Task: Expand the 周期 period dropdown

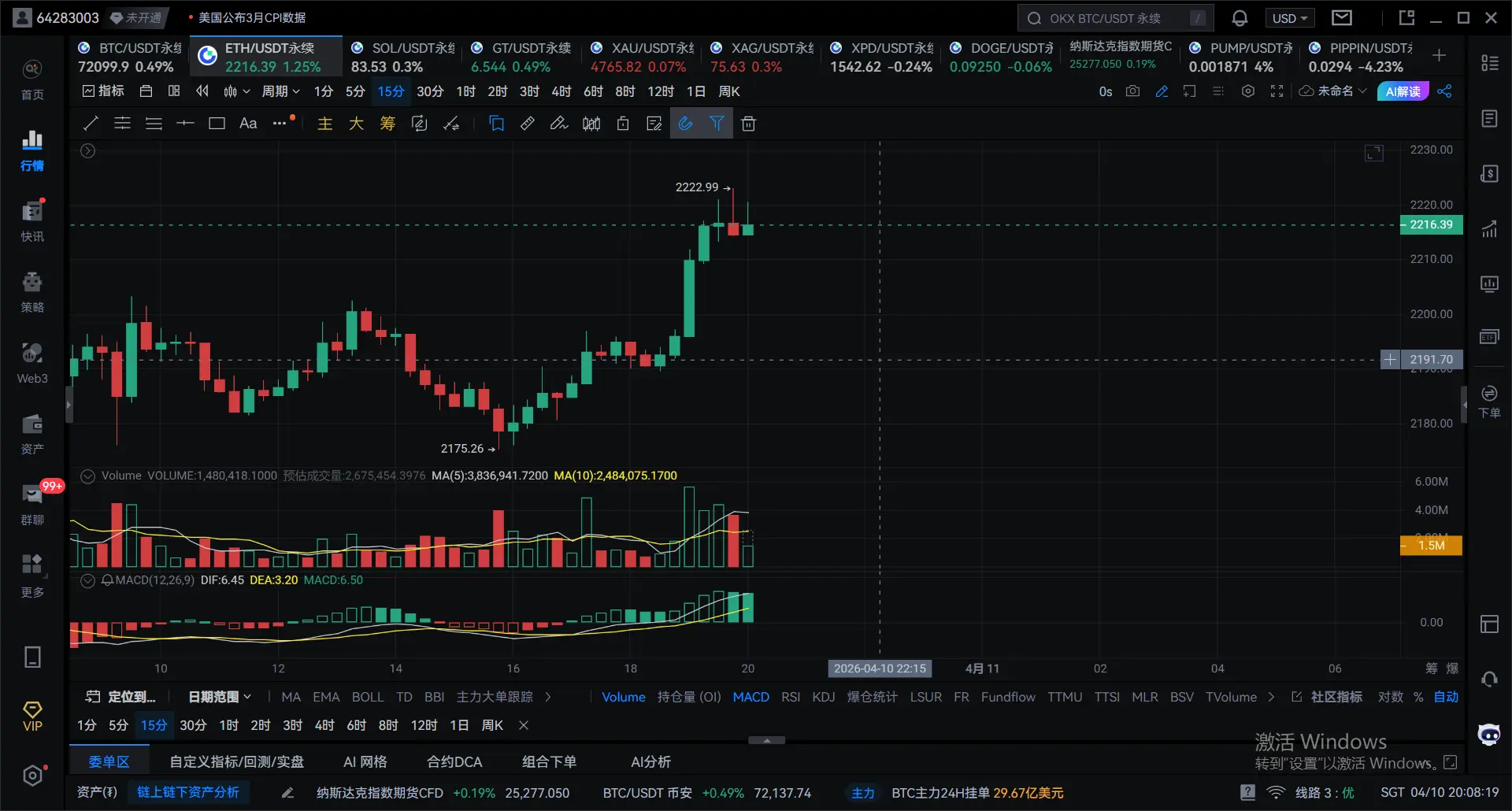Action: [280, 91]
